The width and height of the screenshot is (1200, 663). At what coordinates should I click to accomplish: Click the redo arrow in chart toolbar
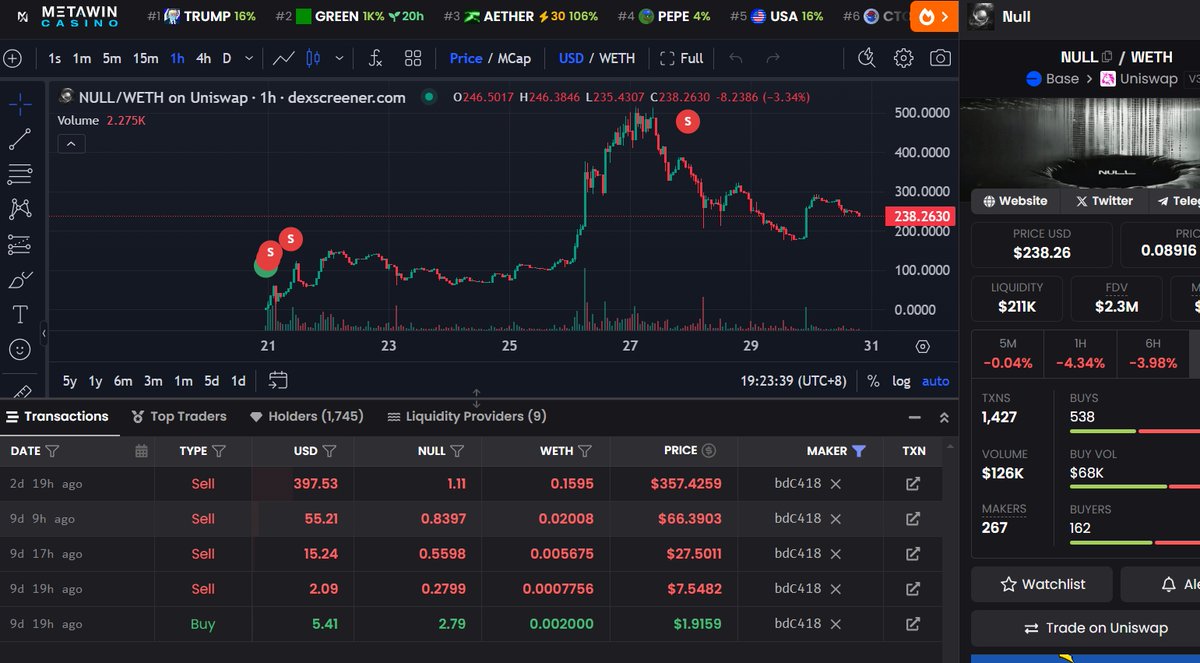pyautogui.click(x=772, y=58)
